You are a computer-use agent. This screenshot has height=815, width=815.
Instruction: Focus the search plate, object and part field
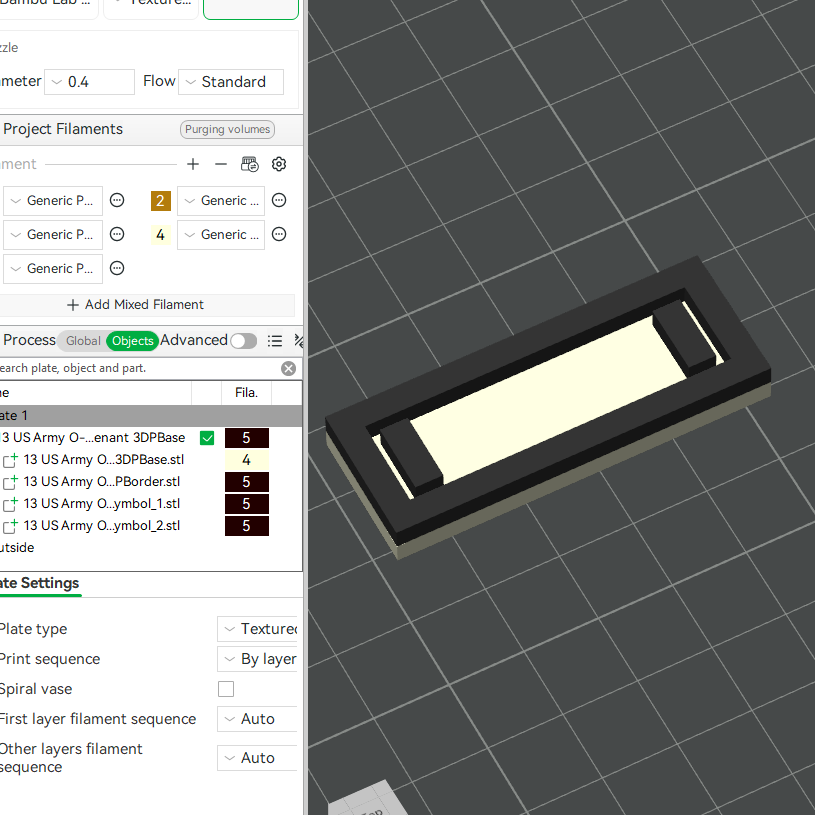[x=138, y=369]
